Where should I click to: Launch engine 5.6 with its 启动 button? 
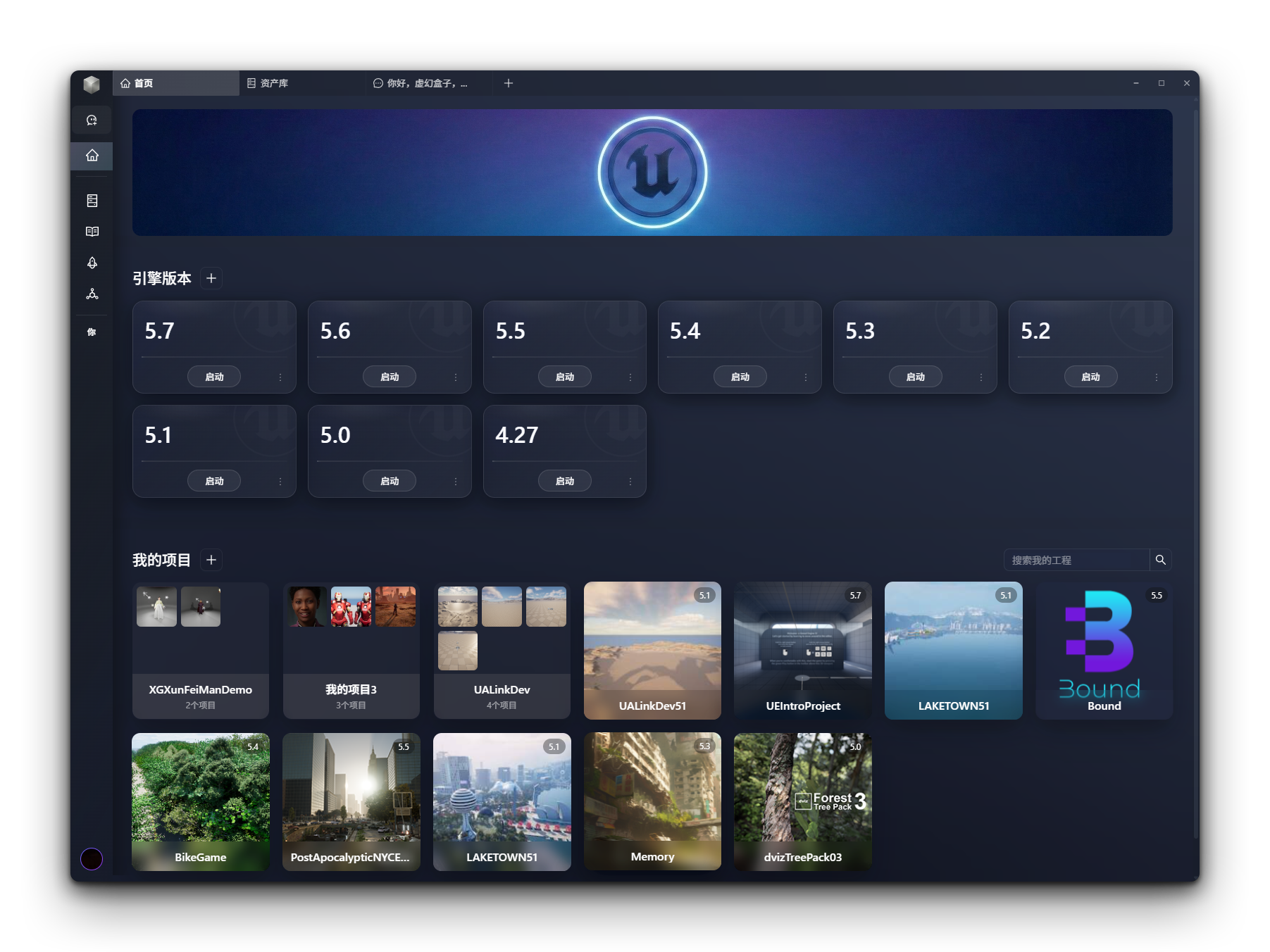(x=389, y=377)
